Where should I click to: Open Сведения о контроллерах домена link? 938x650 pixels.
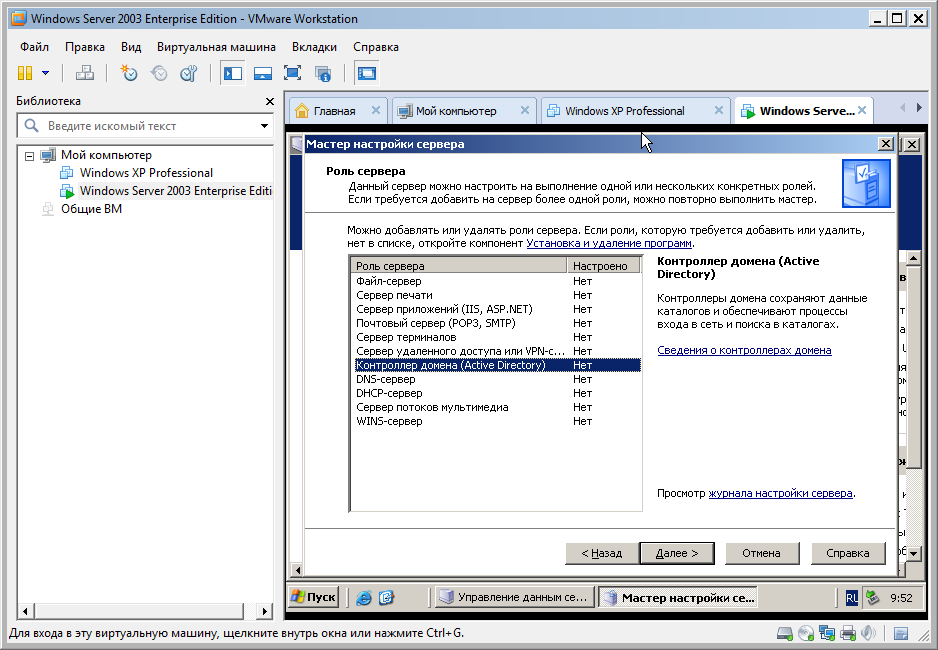[744, 350]
